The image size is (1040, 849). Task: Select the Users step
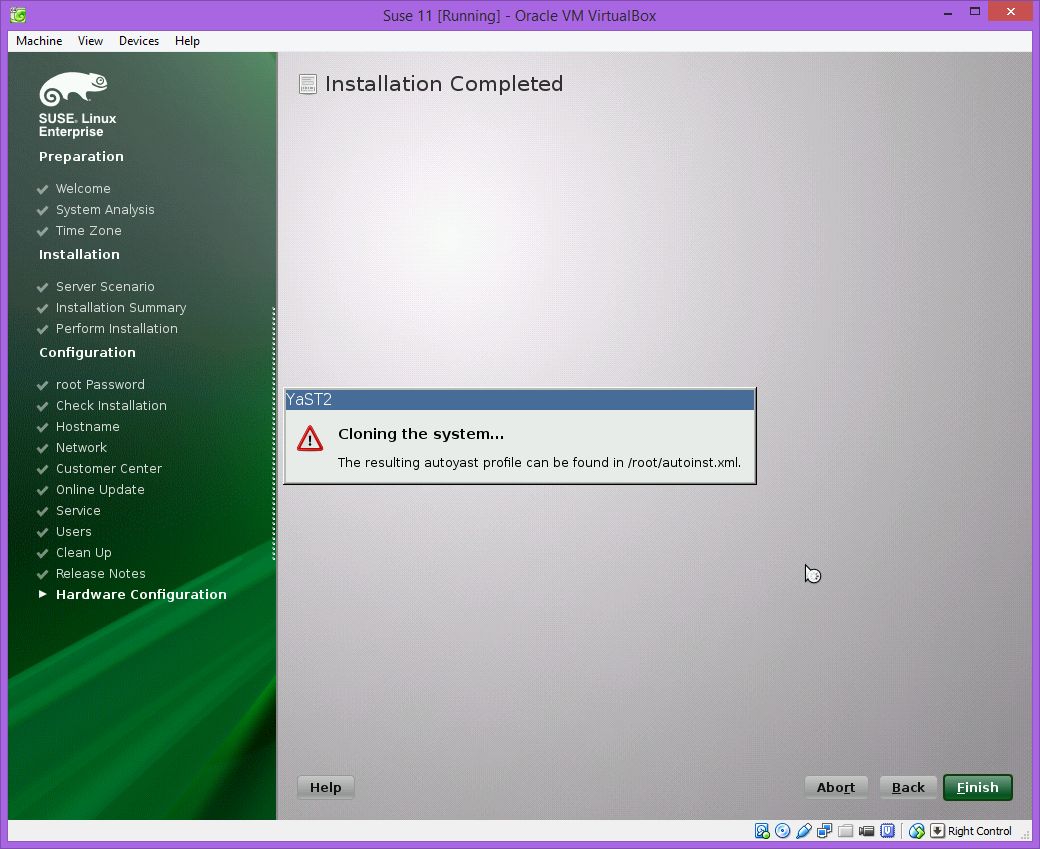pos(74,531)
